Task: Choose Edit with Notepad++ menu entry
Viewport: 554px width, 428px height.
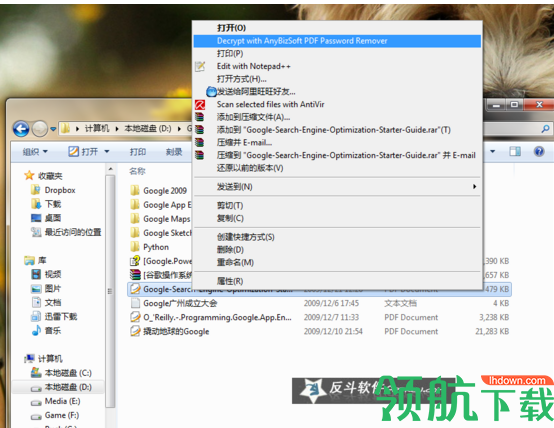Action: coord(337,66)
